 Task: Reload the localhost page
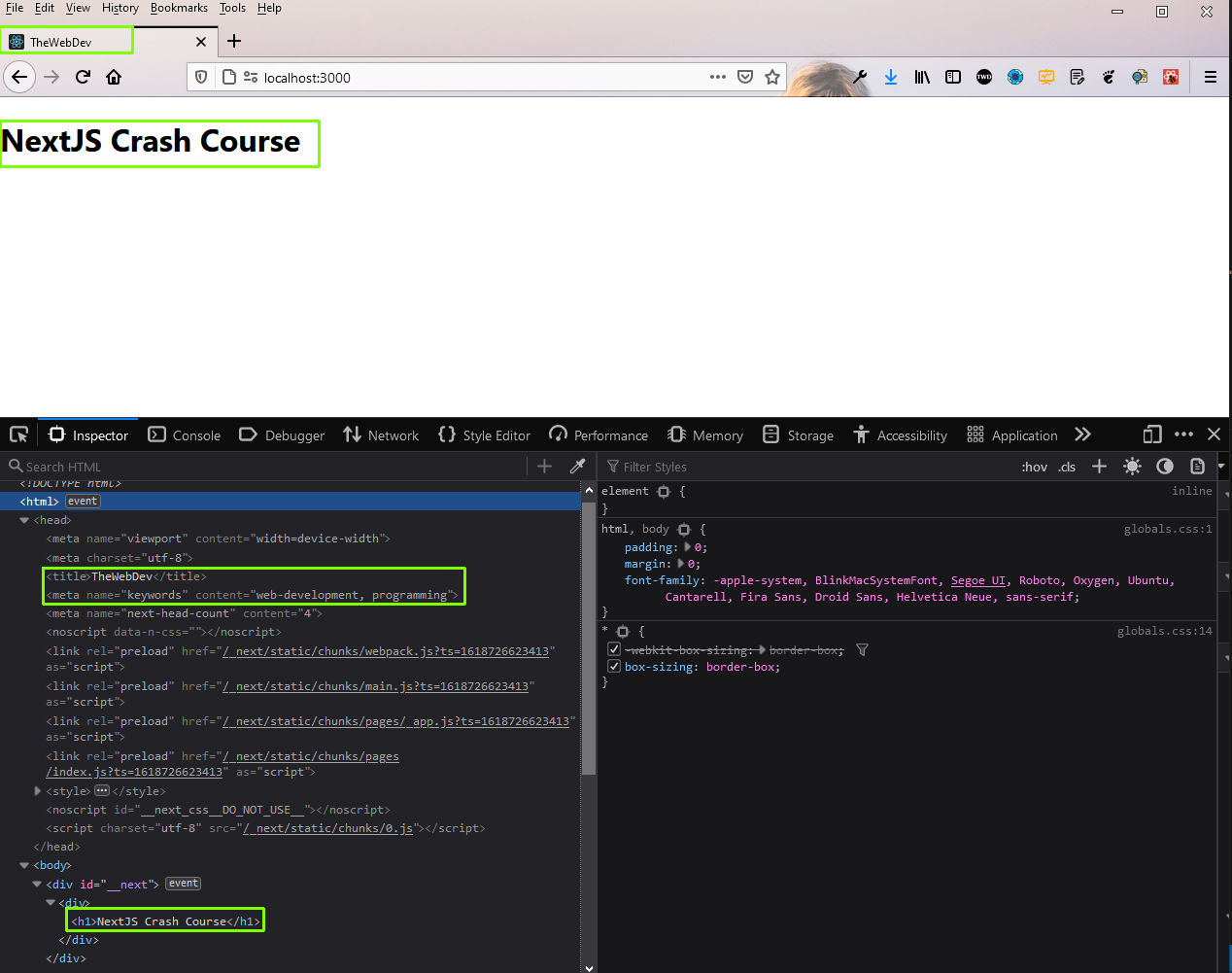83,77
